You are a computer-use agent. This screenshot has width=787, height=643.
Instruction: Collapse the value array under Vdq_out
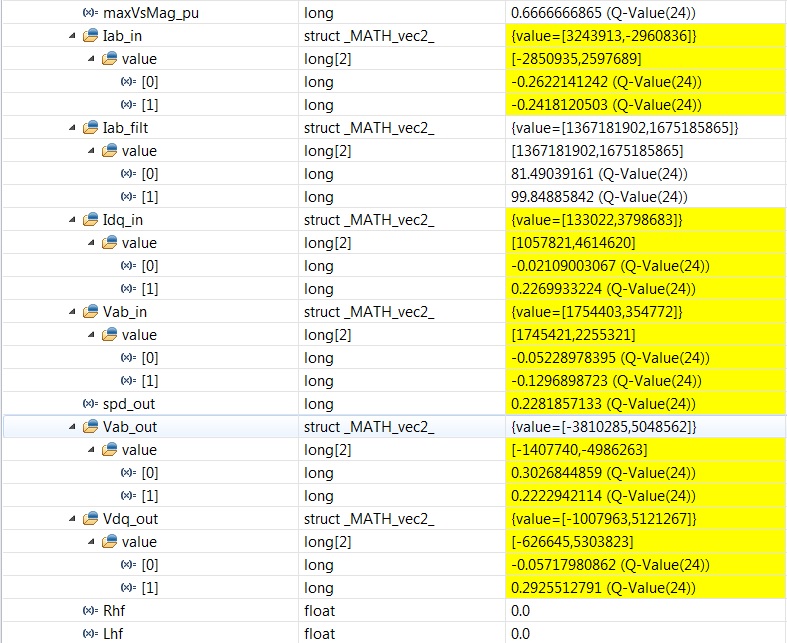click(91, 542)
